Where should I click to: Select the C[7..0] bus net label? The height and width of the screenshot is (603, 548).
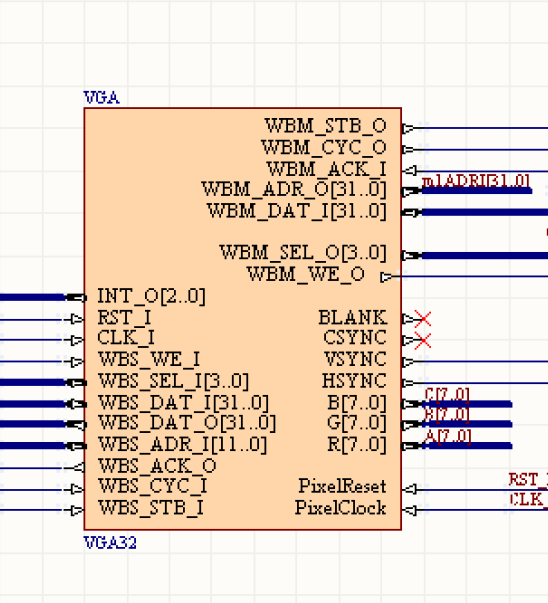[447, 395]
